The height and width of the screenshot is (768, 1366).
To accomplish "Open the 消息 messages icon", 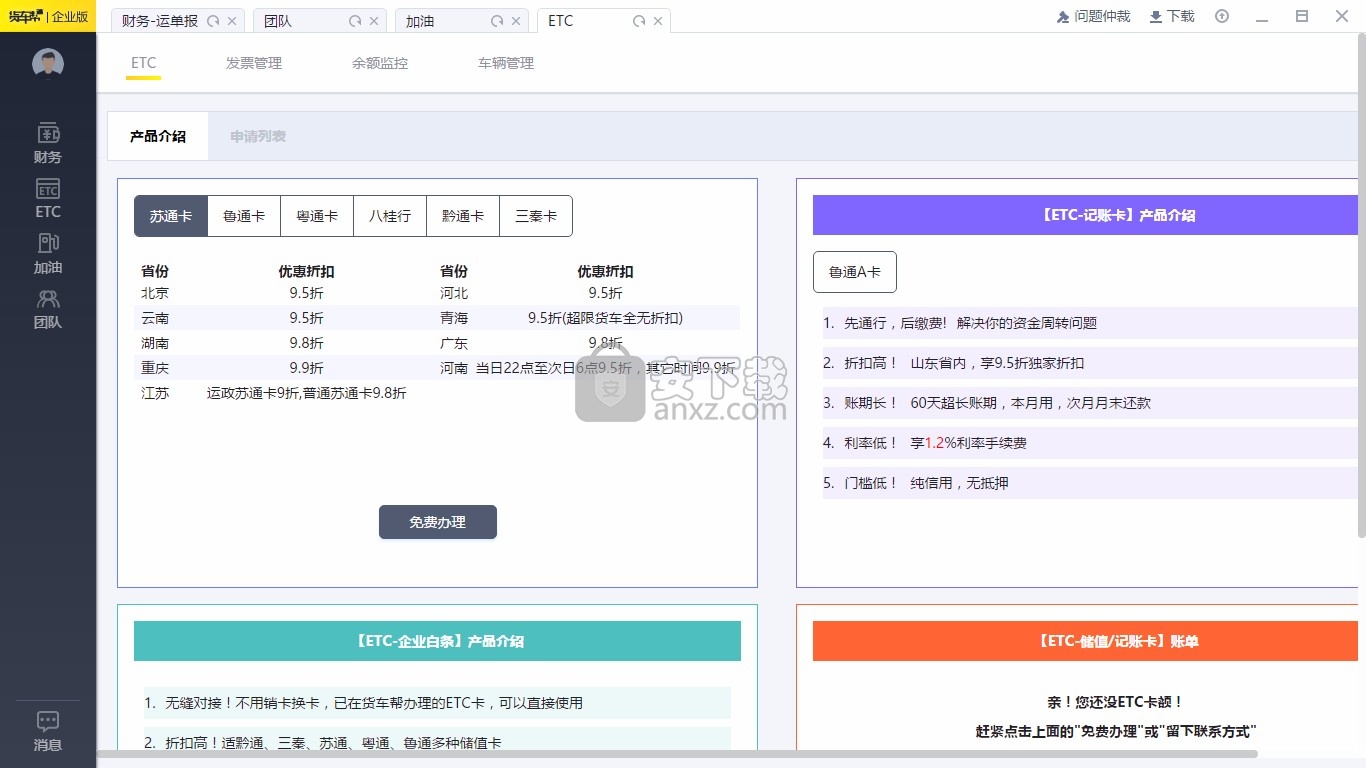I will coord(48,731).
